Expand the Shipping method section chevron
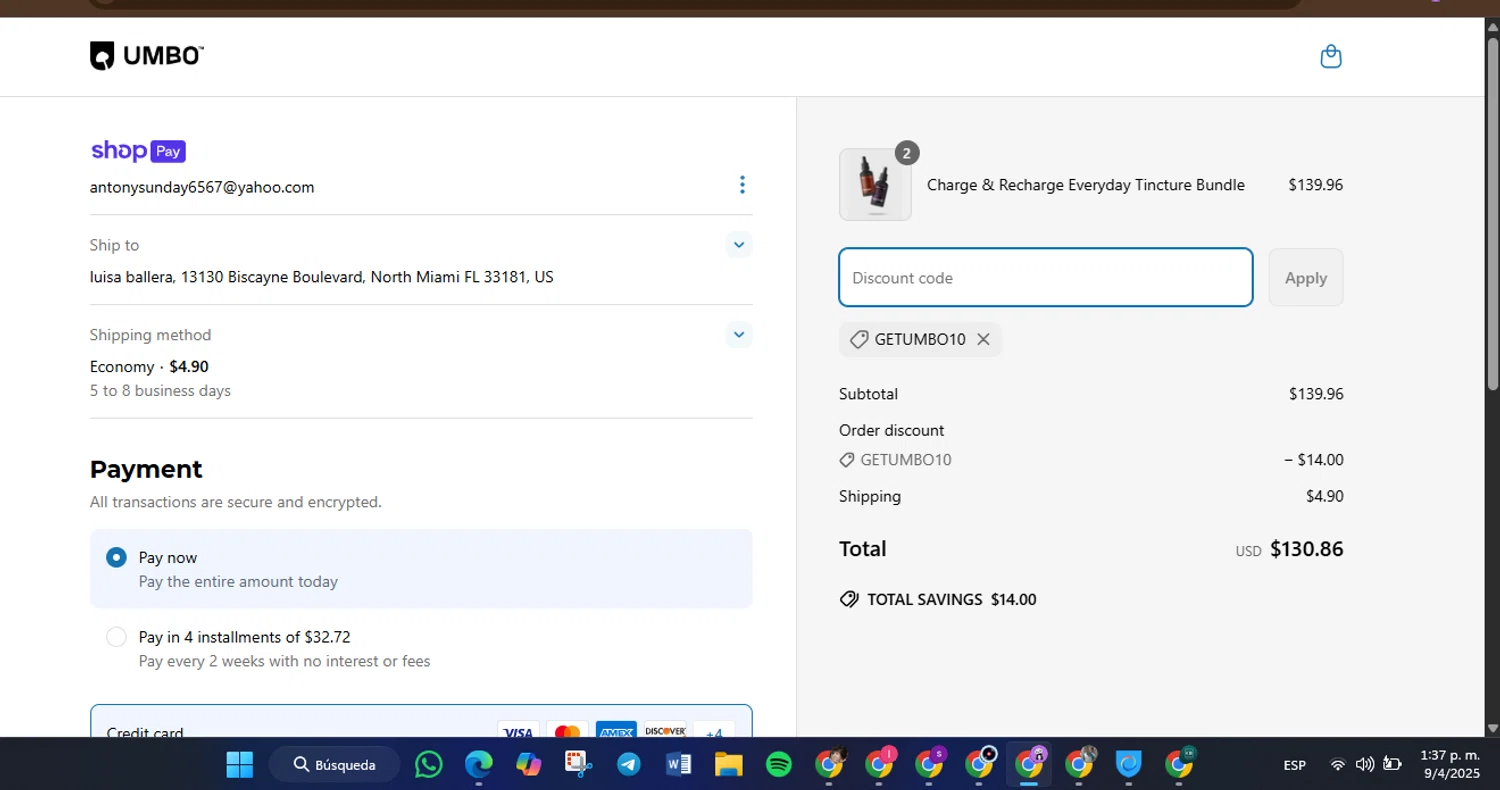Image resolution: width=1500 pixels, height=790 pixels. click(739, 335)
